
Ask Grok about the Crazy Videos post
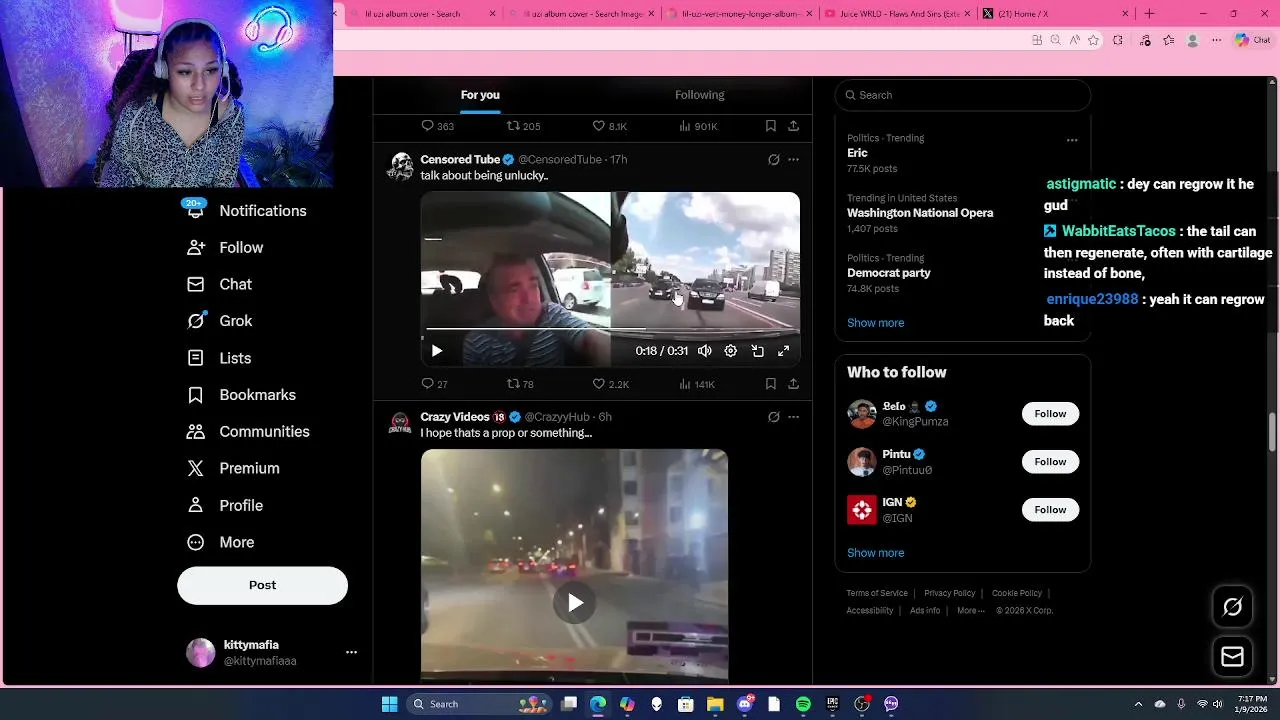(773, 417)
